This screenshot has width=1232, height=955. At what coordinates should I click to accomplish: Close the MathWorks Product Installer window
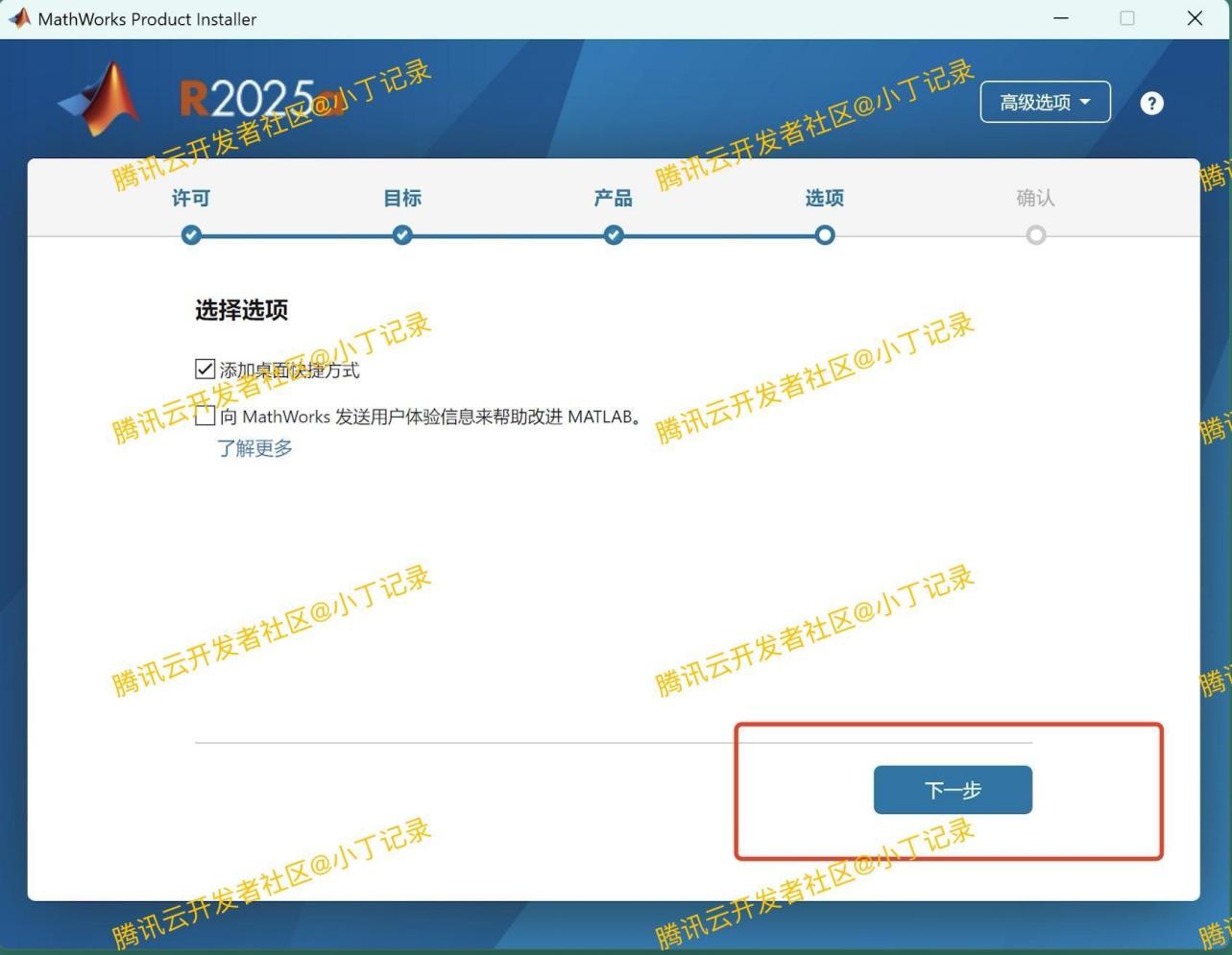(1195, 18)
